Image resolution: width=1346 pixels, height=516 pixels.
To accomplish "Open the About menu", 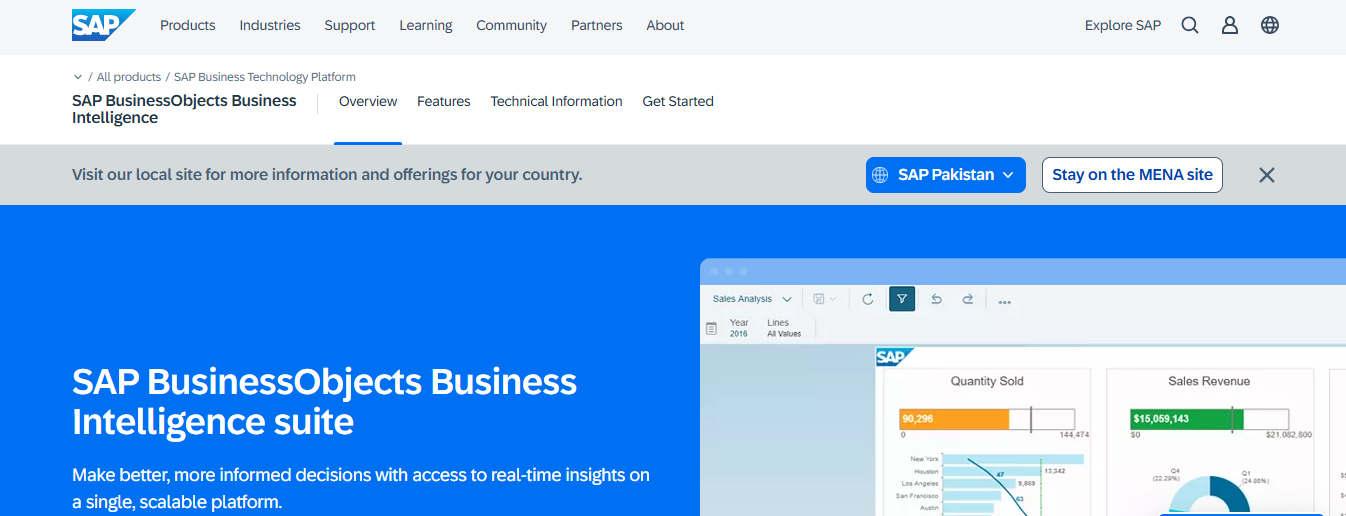I will click(665, 25).
